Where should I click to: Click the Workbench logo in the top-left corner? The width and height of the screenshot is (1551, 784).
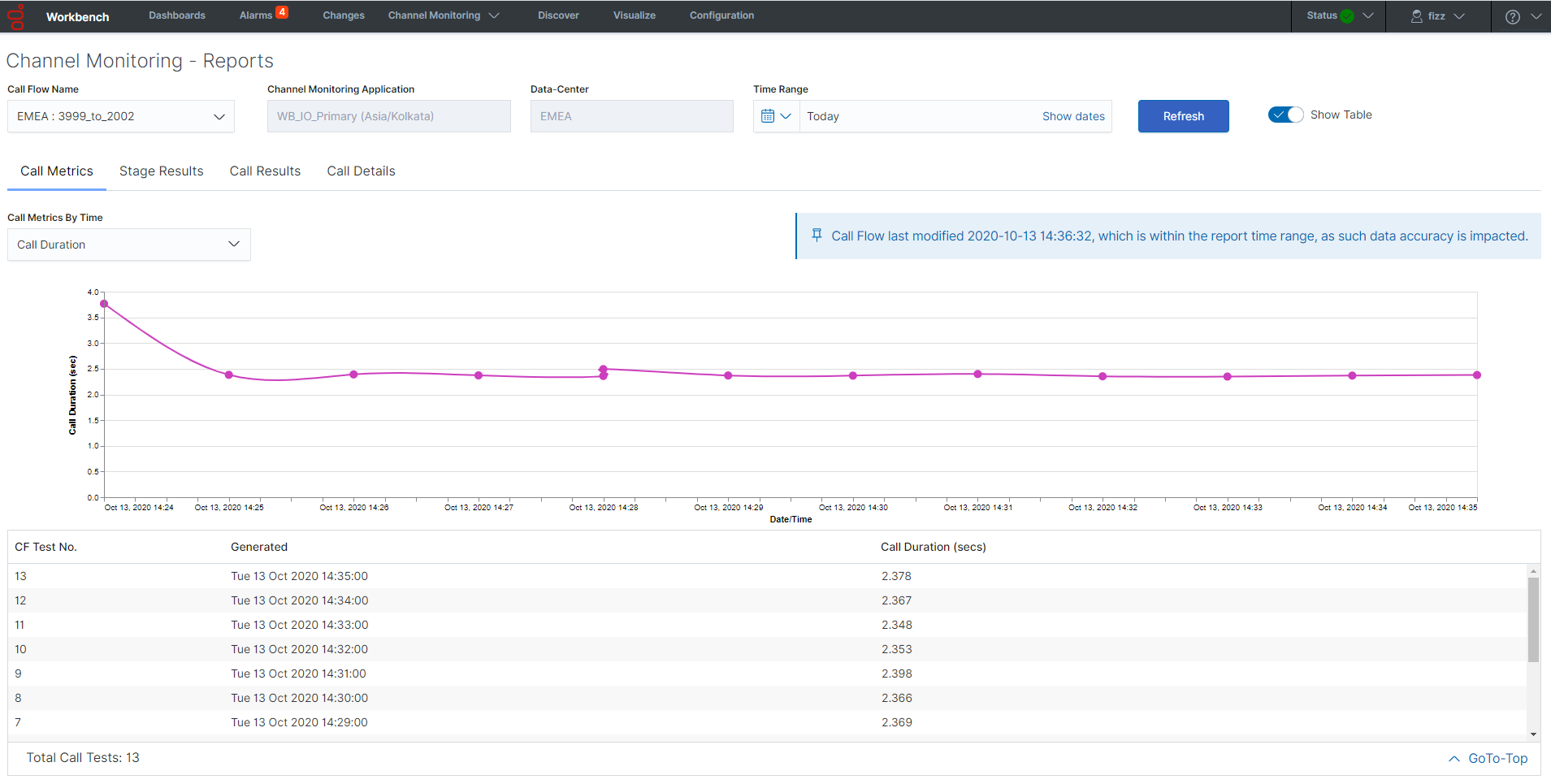coord(16,15)
